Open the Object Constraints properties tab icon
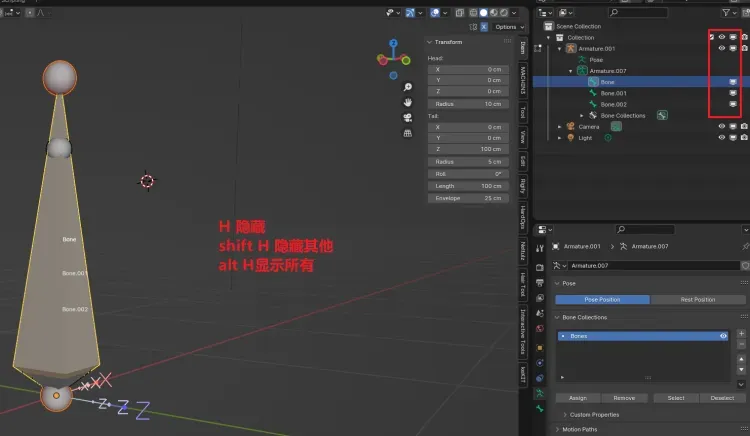750x436 pixels. (x=540, y=378)
